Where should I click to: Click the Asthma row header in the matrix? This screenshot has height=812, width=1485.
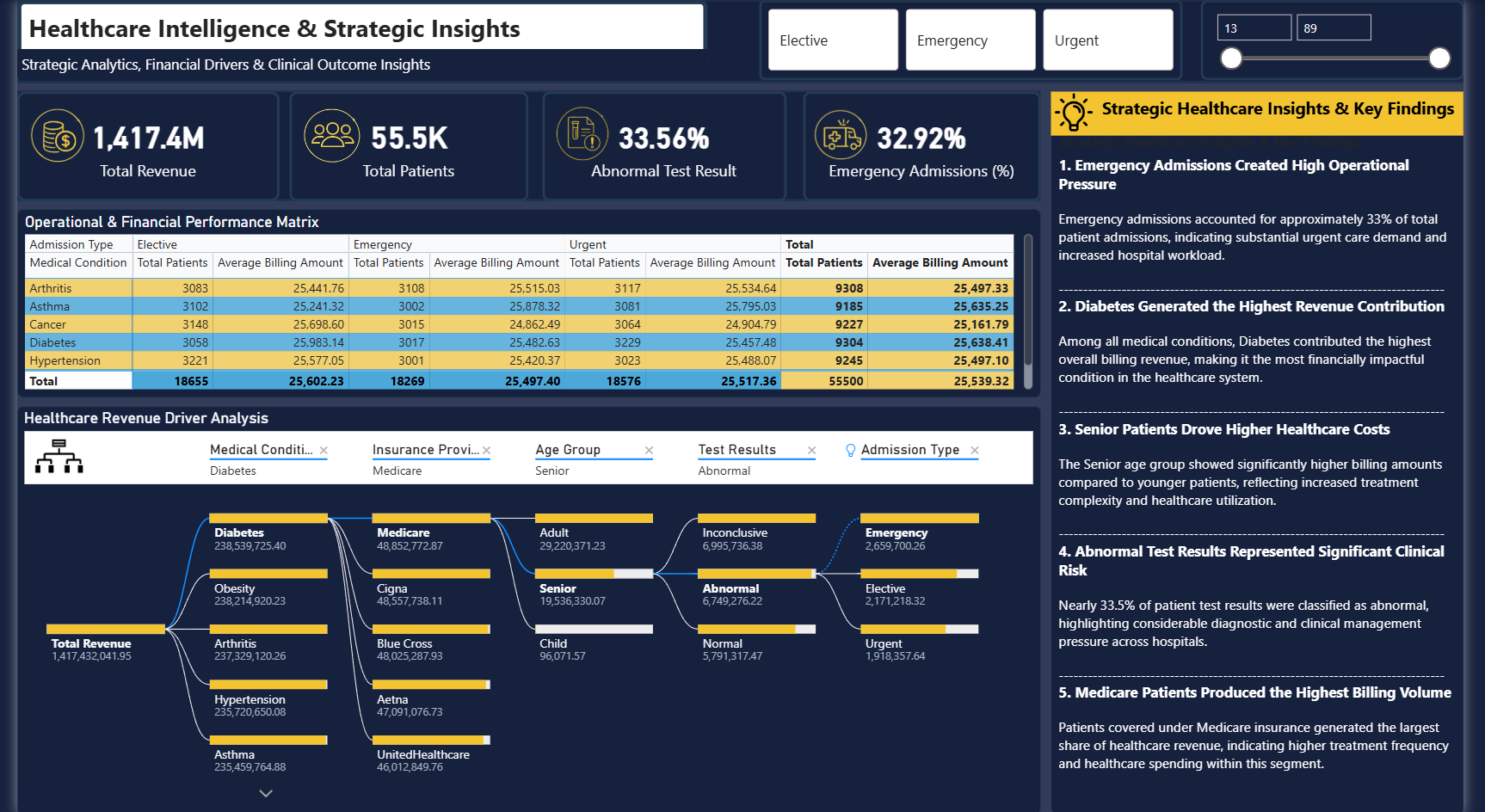click(x=79, y=306)
